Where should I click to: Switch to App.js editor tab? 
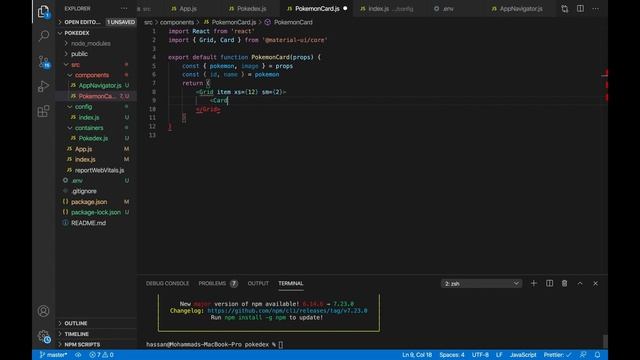(x=188, y=9)
